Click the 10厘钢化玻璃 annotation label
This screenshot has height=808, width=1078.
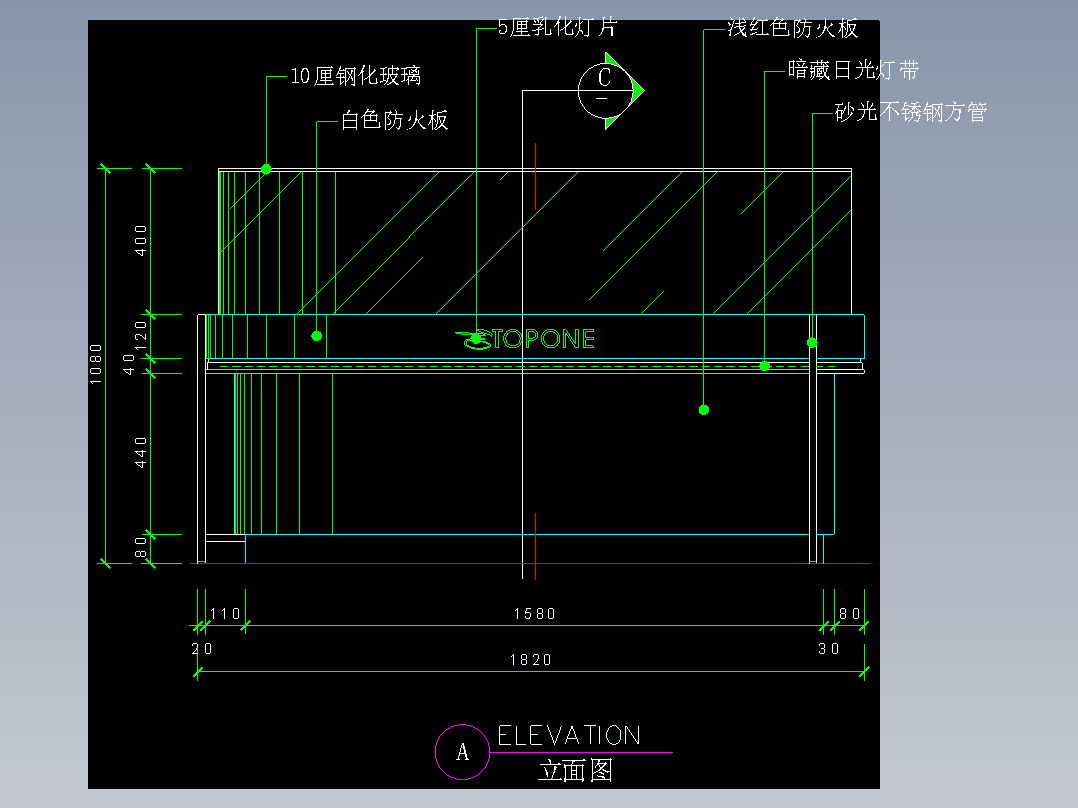pyautogui.click(x=355, y=76)
